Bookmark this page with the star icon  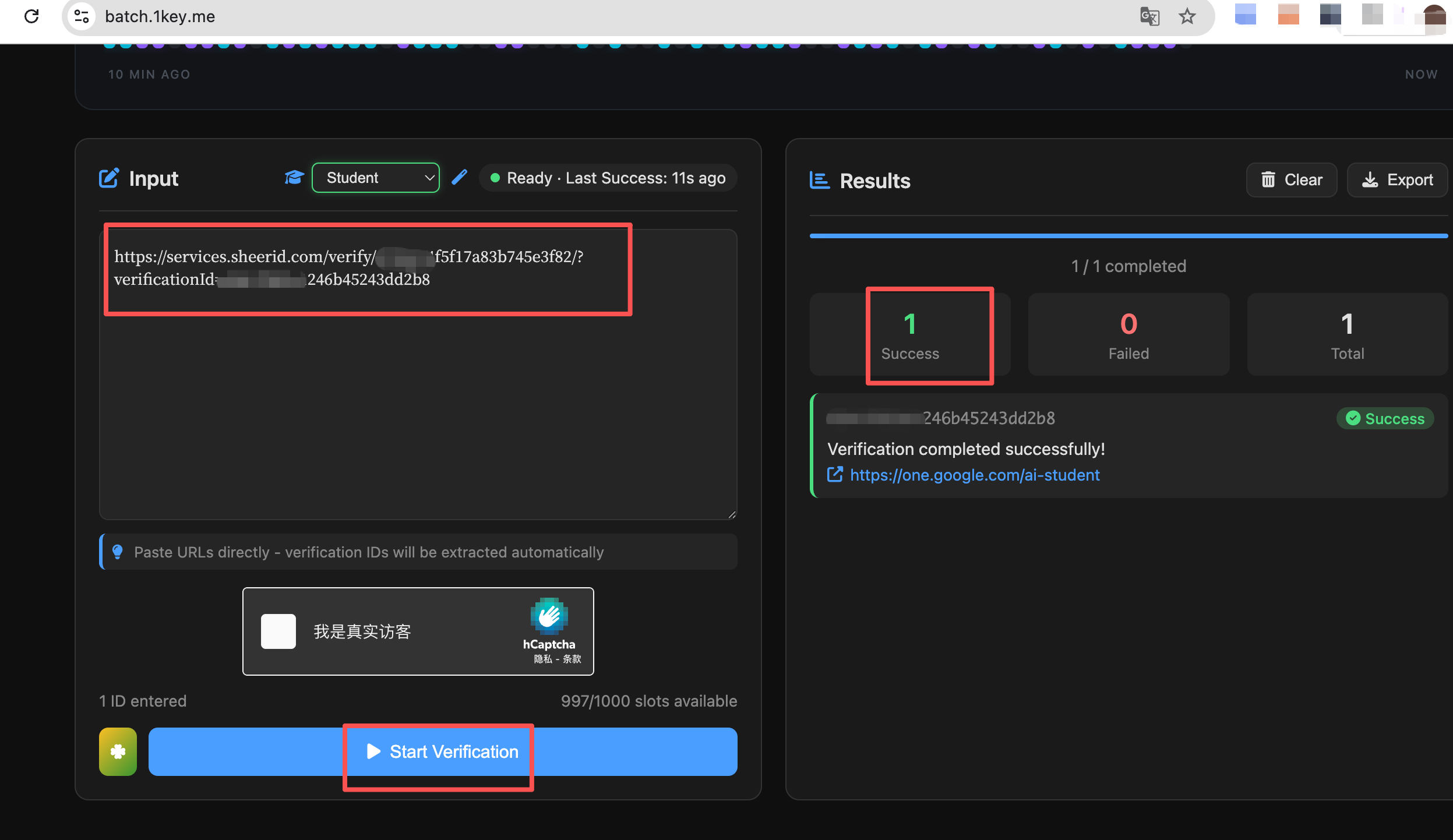point(1187,16)
